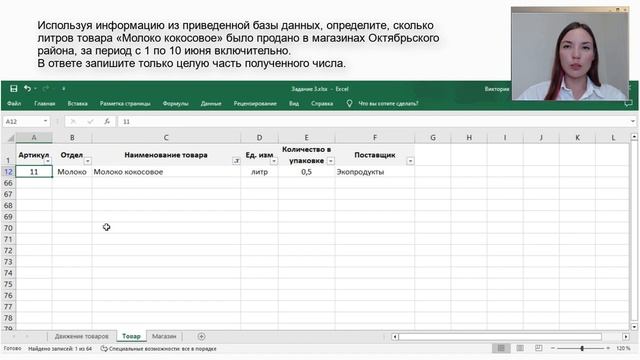
Task: Open the Ед. изм filter dropdown
Action: (274, 161)
